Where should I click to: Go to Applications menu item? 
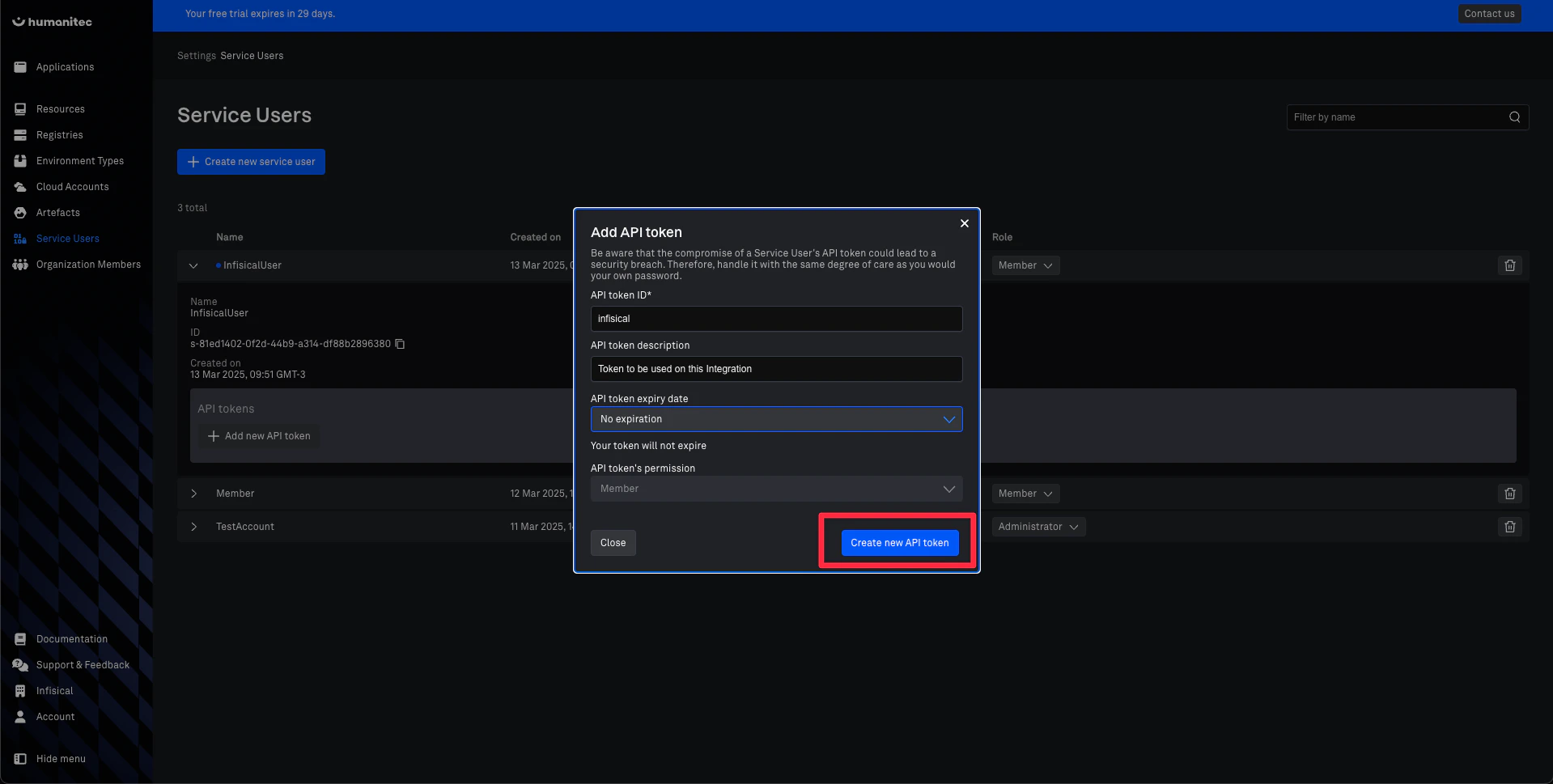coord(65,67)
